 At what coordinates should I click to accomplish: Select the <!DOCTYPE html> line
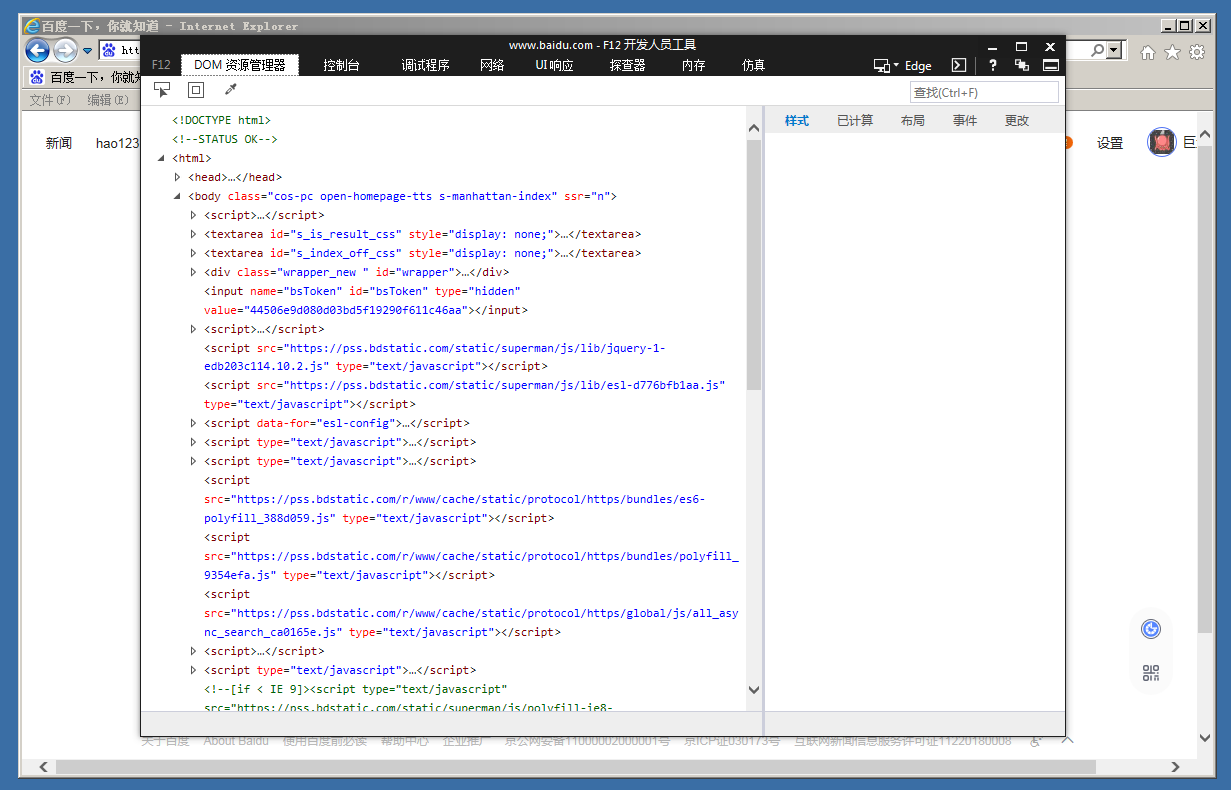click(x=221, y=120)
